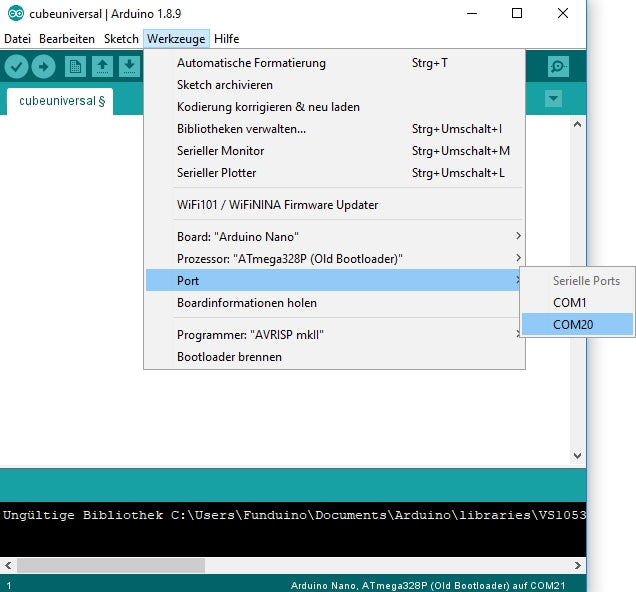Launch WiFi101 / WiFiNINA Firmware Updater
Image resolution: width=636 pixels, height=592 pixels.
tap(335, 205)
